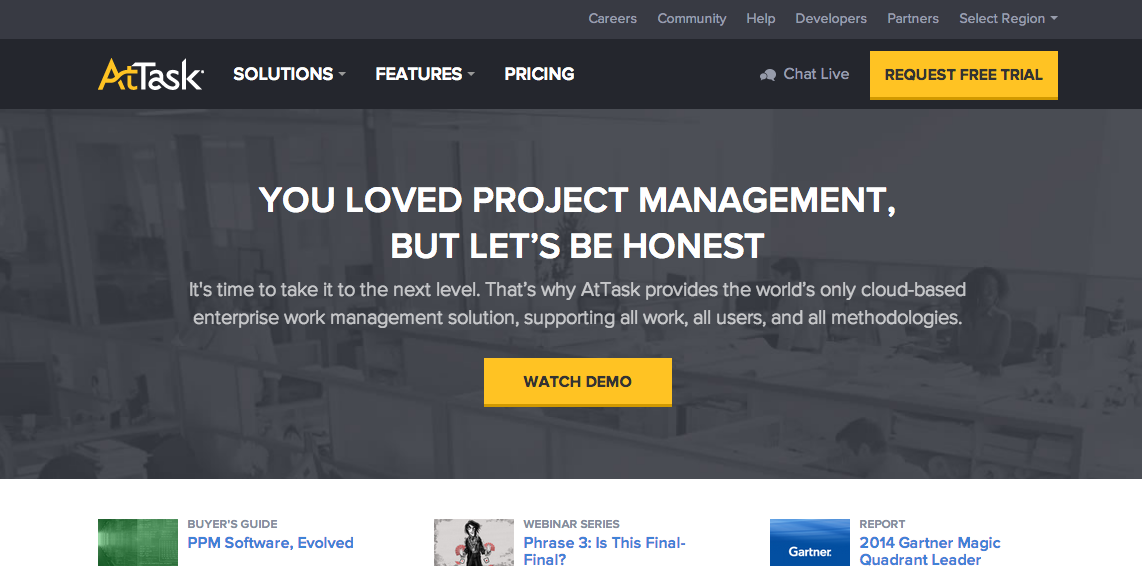Click the Watch Demo button
Screen dimensions: 1142x577
point(577,382)
